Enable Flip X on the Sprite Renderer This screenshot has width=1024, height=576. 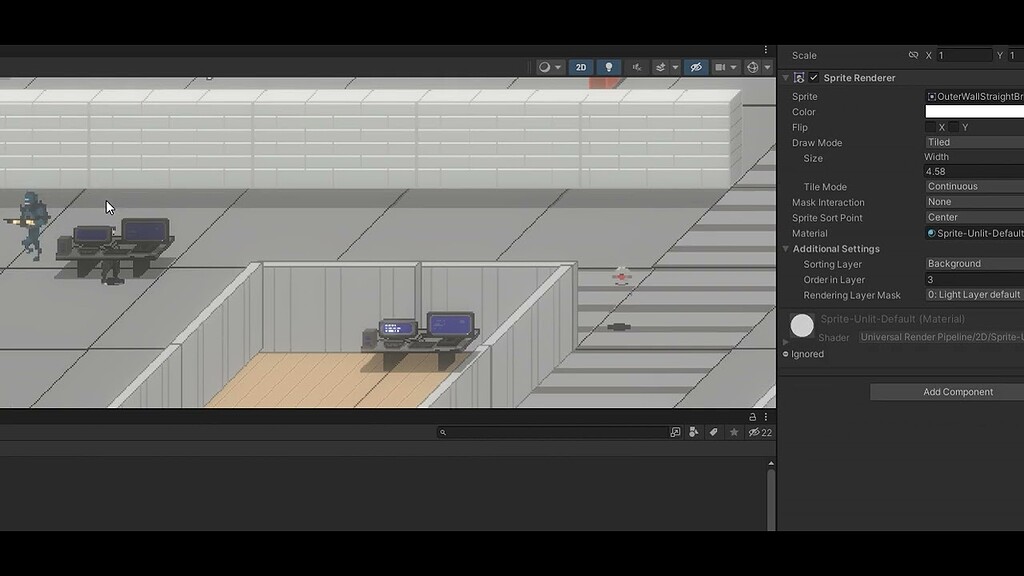click(x=930, y=127)
